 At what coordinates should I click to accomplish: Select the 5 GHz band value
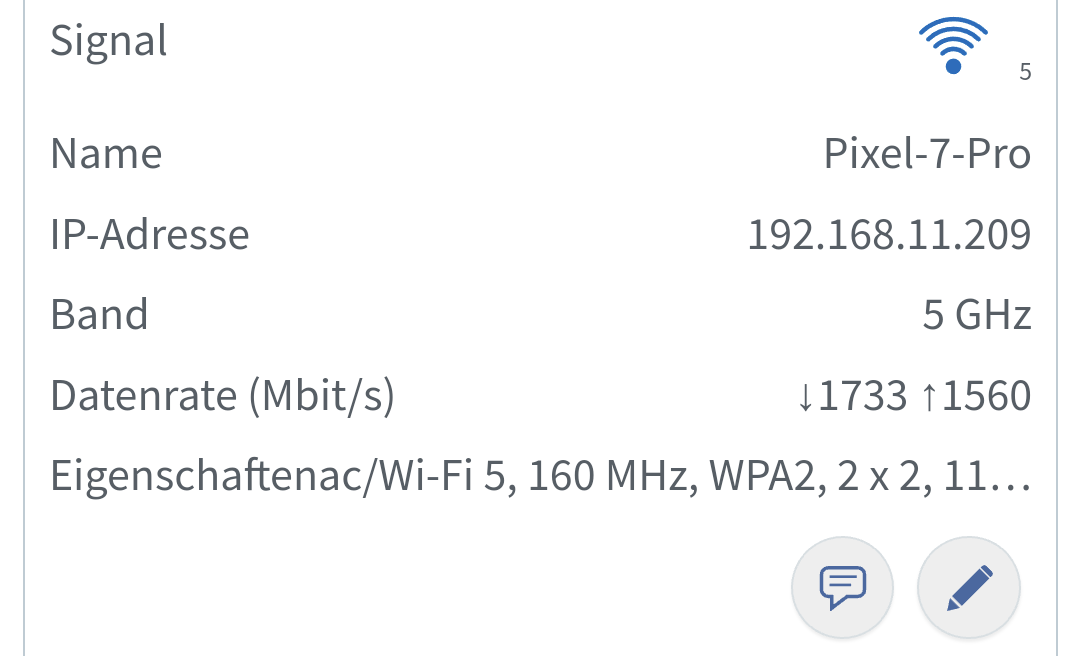(x=976, y=315)
